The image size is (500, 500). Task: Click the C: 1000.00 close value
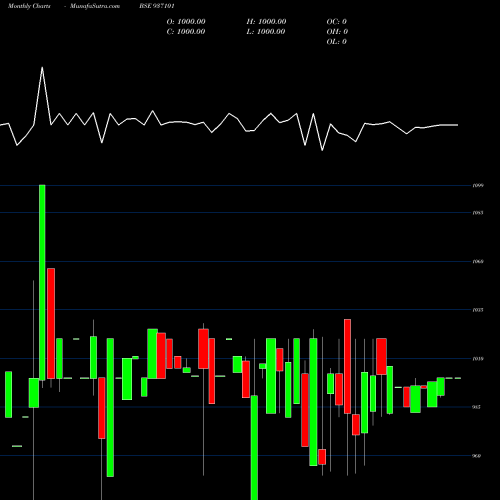[x=186, y=32]
